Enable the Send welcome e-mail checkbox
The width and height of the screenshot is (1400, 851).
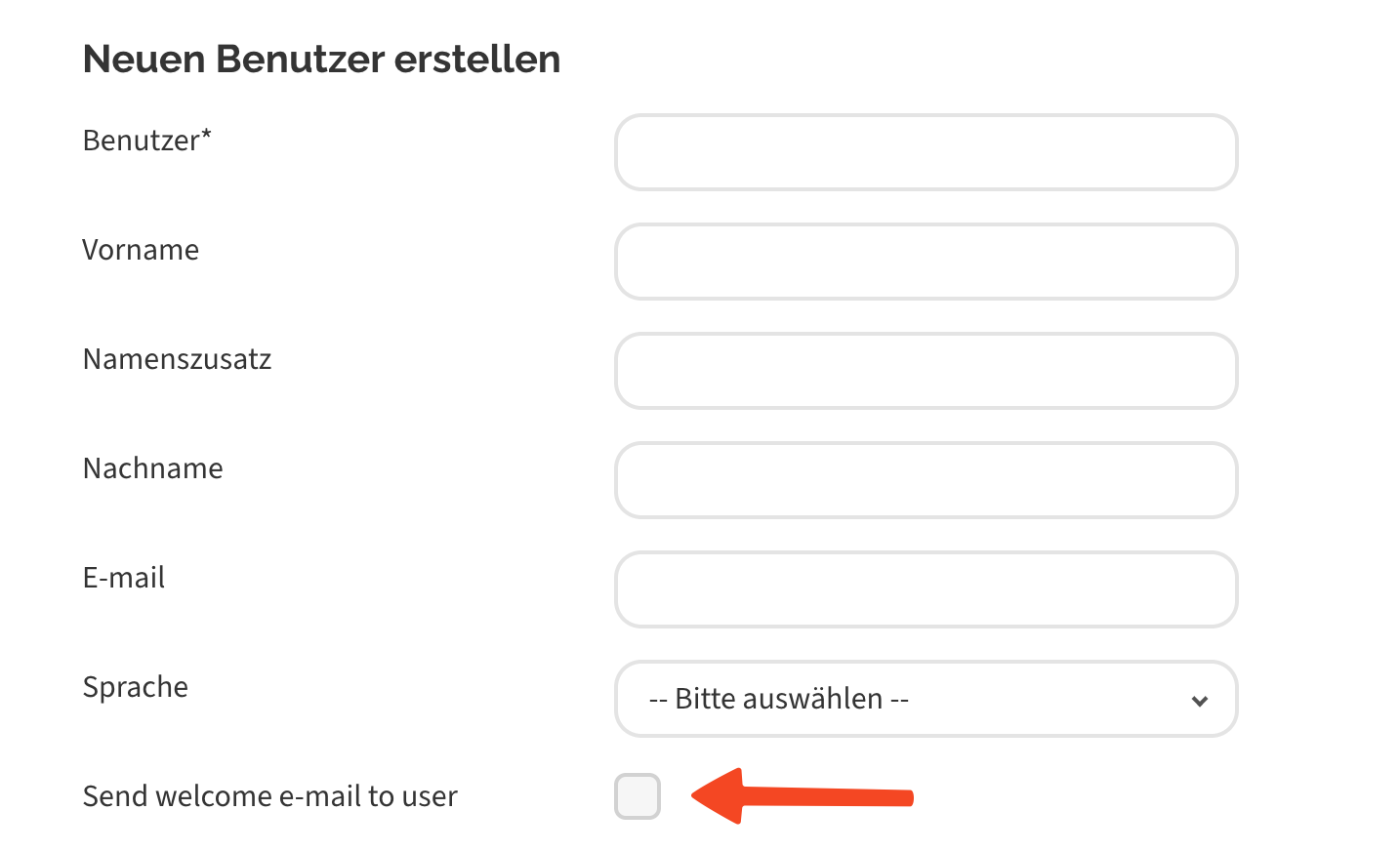point(638,796)
